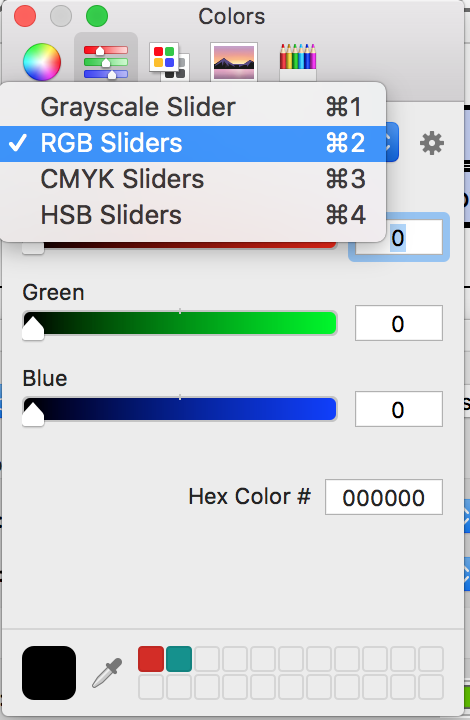Select the red saved color swatch

151,659
